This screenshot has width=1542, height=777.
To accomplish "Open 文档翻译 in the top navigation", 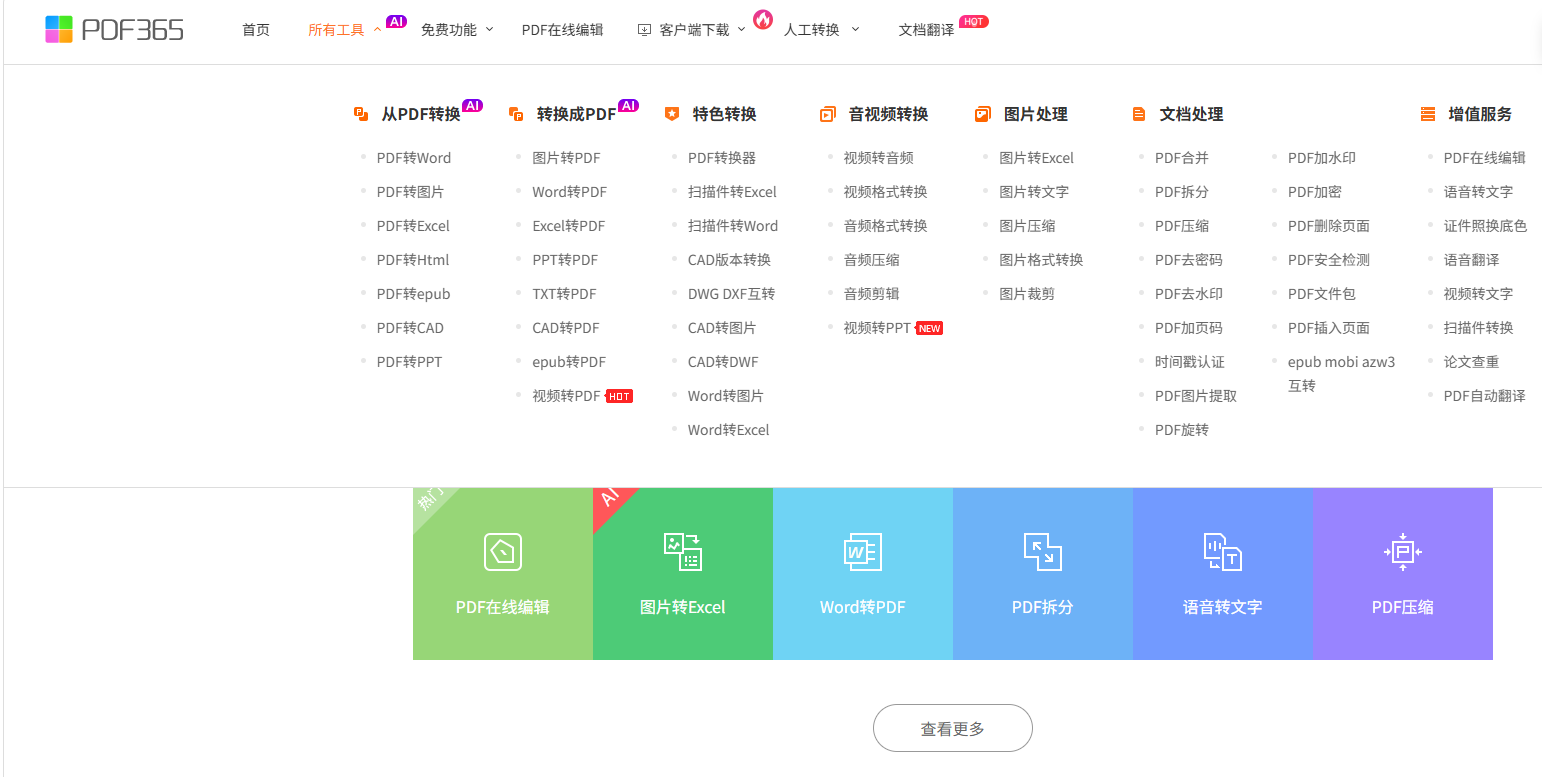I will tap(926, 30).
